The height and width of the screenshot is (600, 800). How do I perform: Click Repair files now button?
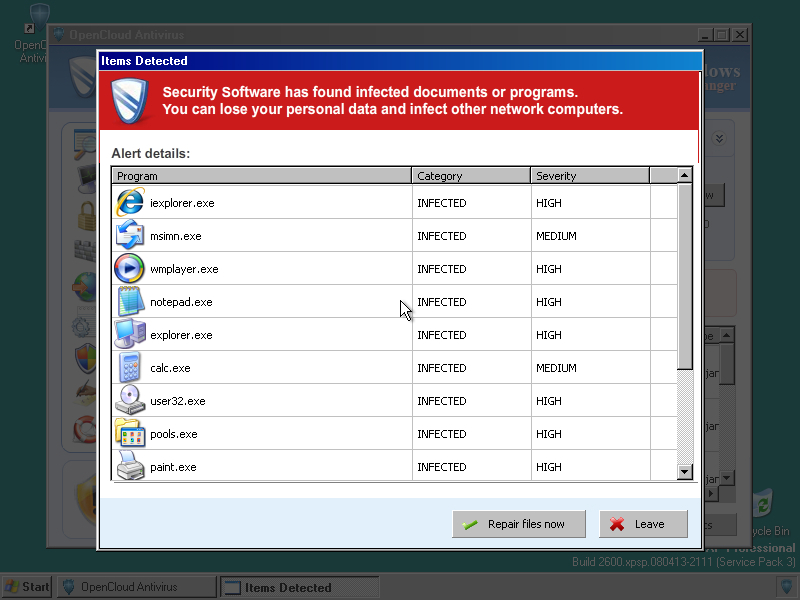[x=519, y=524]
